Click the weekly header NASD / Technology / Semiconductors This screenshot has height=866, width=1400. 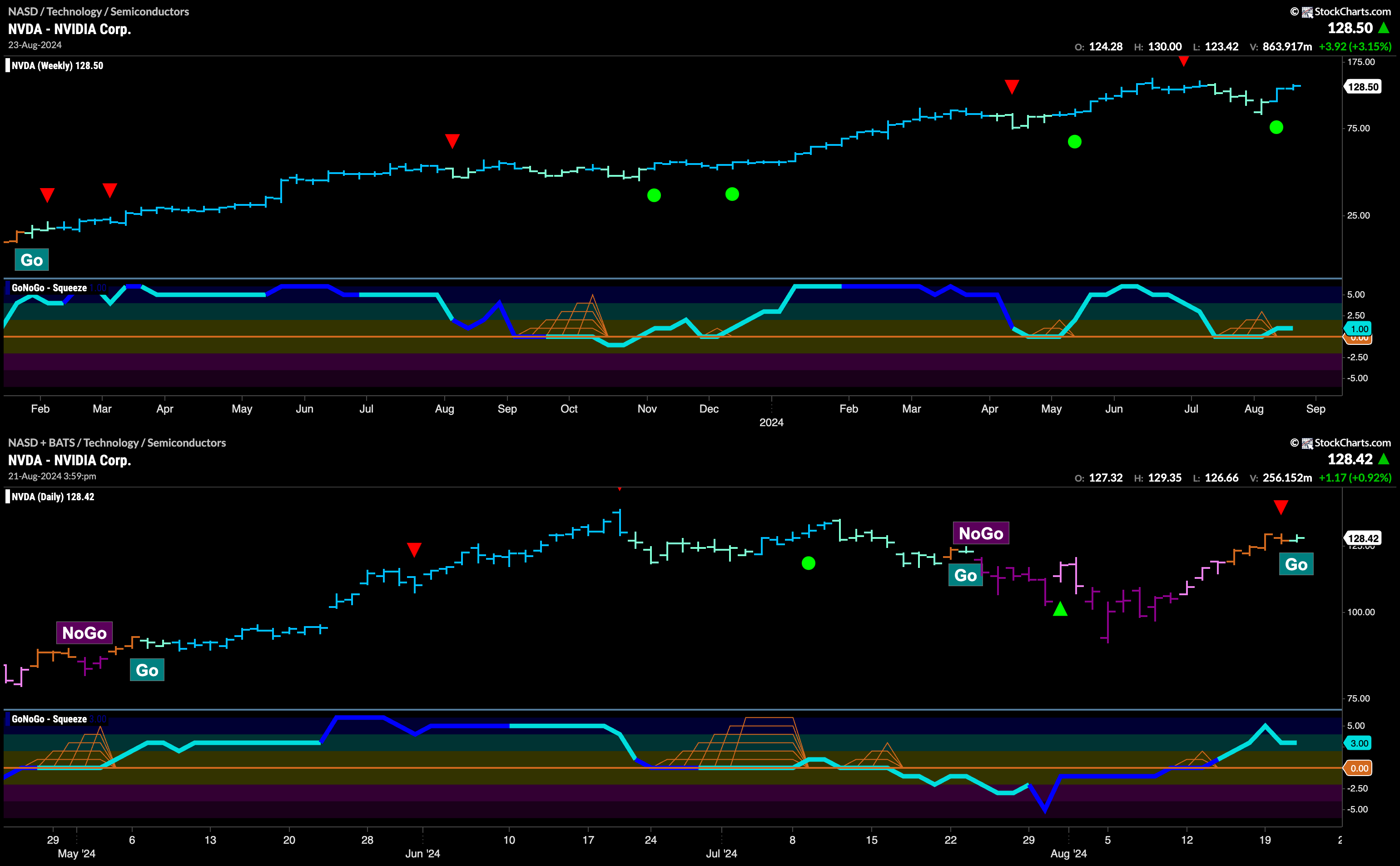point(99,11)
